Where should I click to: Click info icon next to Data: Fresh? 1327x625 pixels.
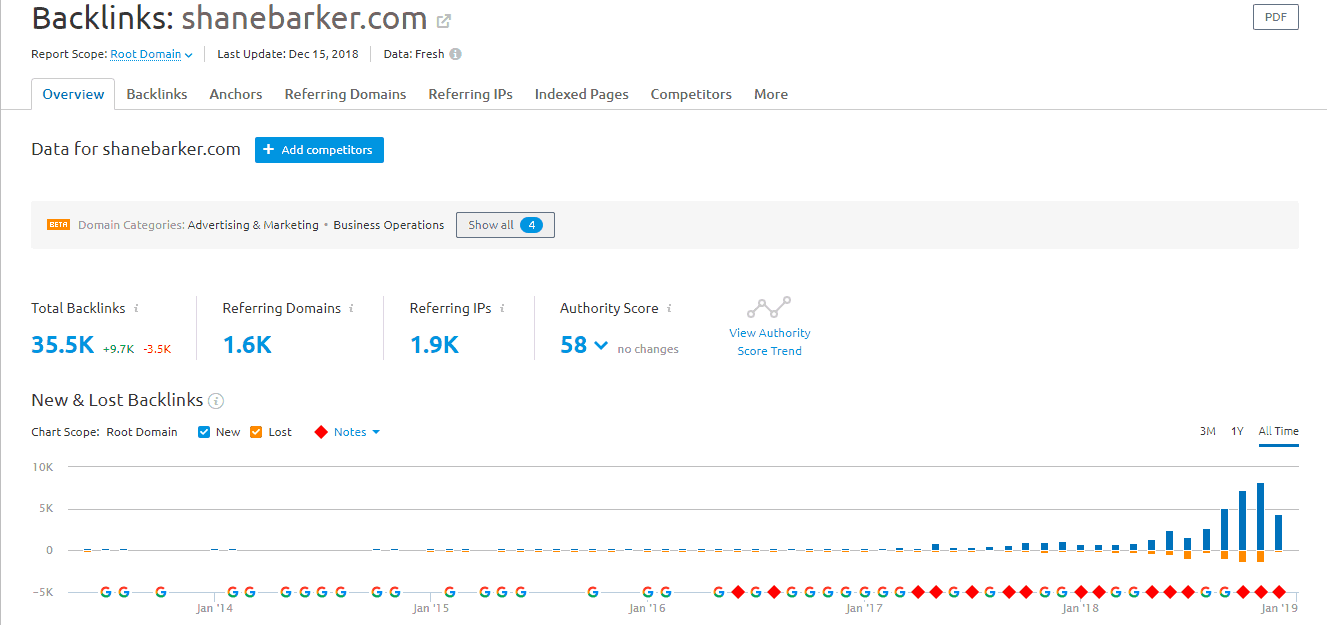(455, 54)
